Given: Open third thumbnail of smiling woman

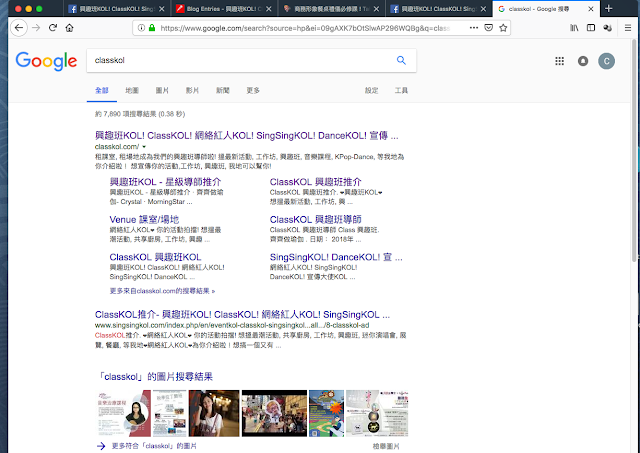Looking at the screenshot, I should point(214,413).
